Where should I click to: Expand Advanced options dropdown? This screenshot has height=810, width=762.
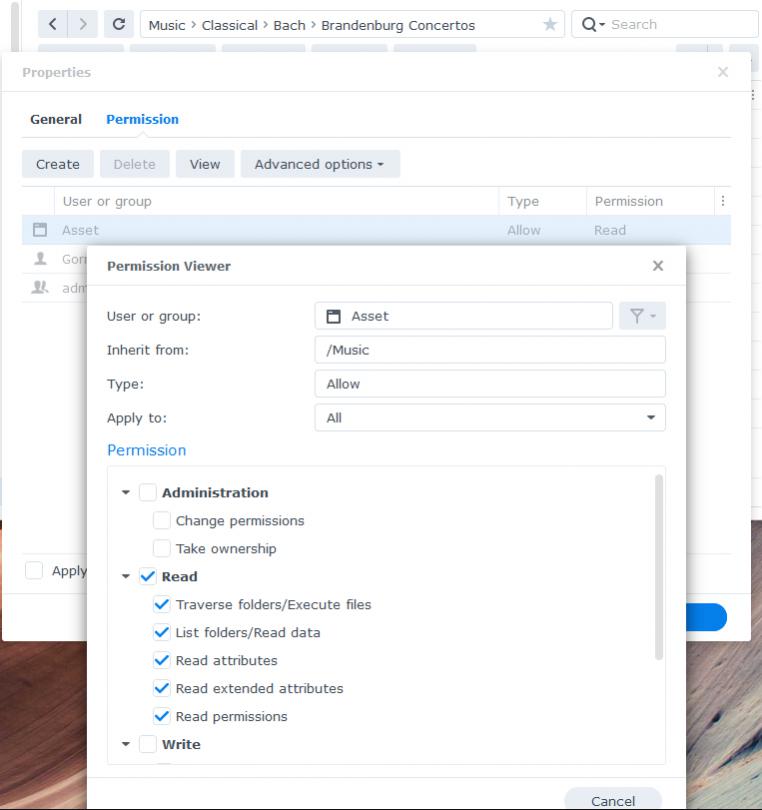point(320,165)
